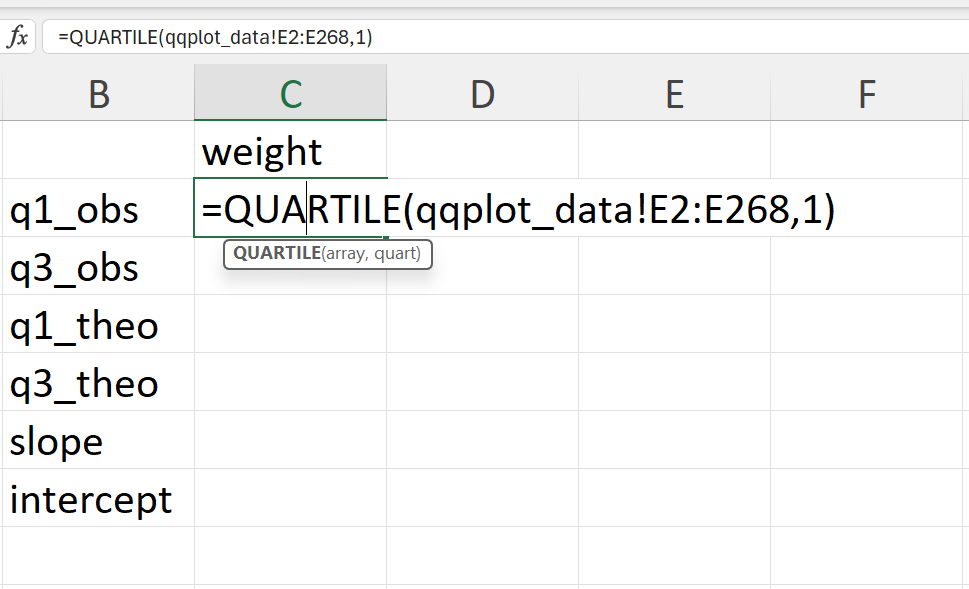969x589 pixels.
Task: Click the q1_theo label cell
Action: coord(99,324)
